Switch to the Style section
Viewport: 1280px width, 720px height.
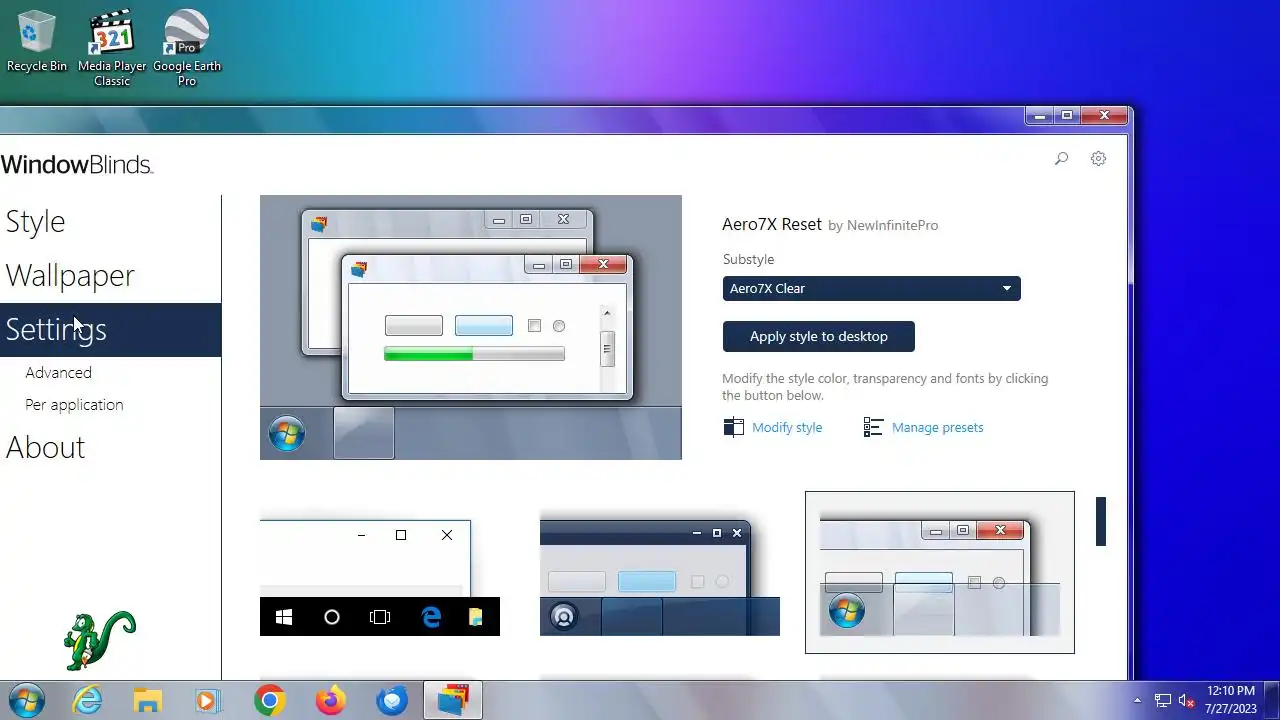110,222
